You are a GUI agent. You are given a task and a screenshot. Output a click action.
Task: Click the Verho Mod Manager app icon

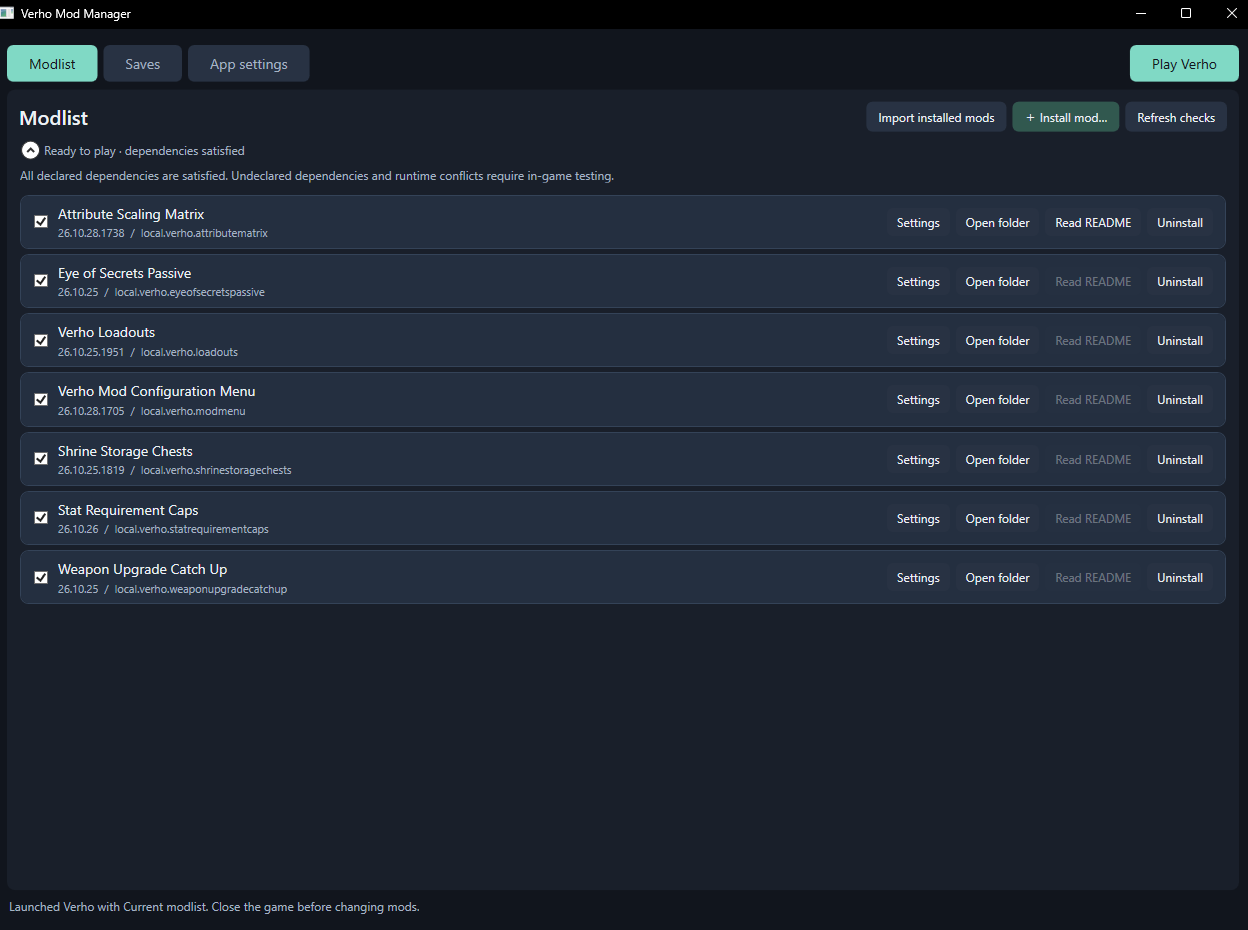(x=8, y=14)
